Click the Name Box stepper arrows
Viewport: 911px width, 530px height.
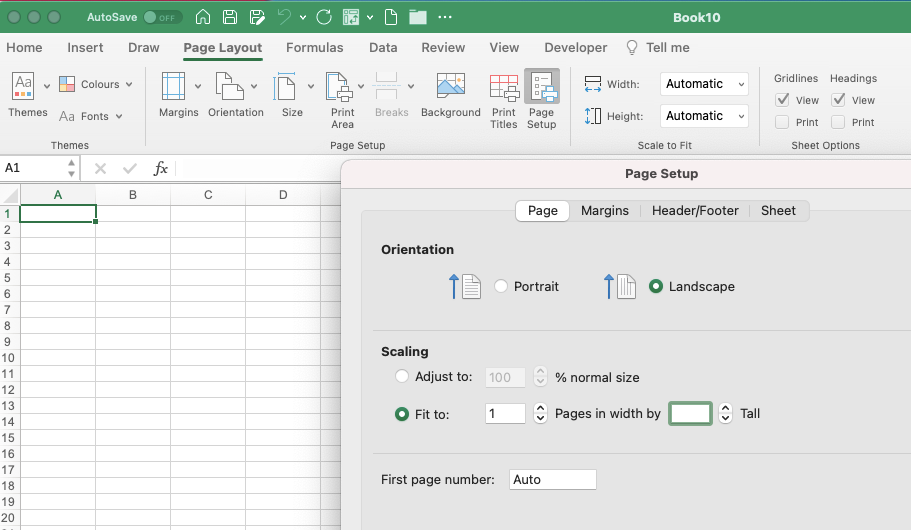pos(71,169)
